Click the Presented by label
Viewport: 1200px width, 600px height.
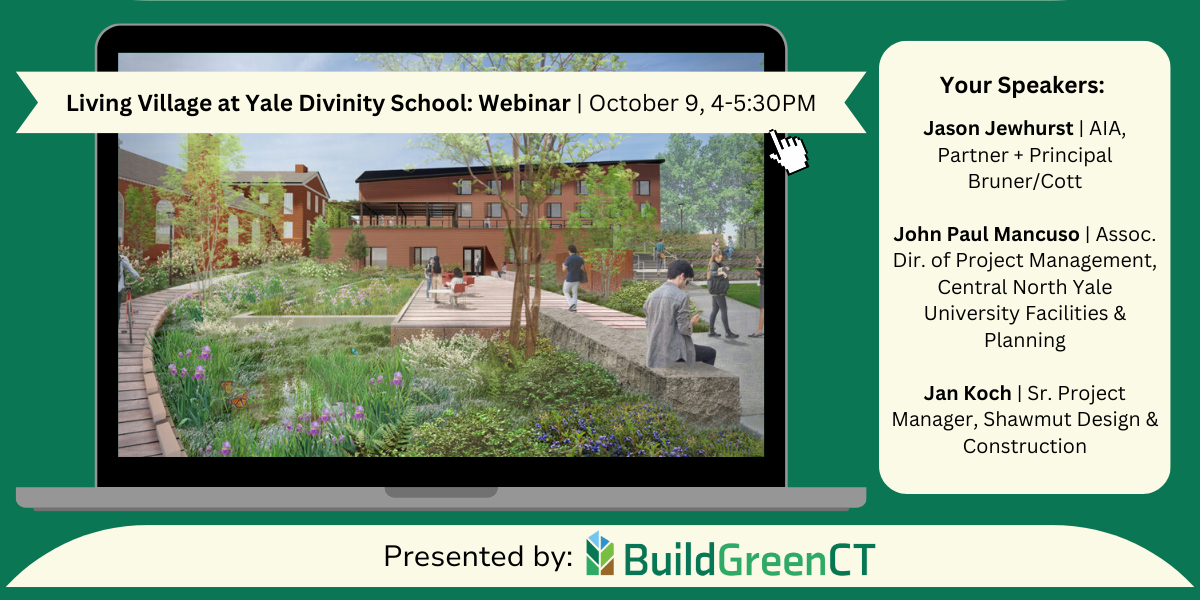click(x=478, y=557)
